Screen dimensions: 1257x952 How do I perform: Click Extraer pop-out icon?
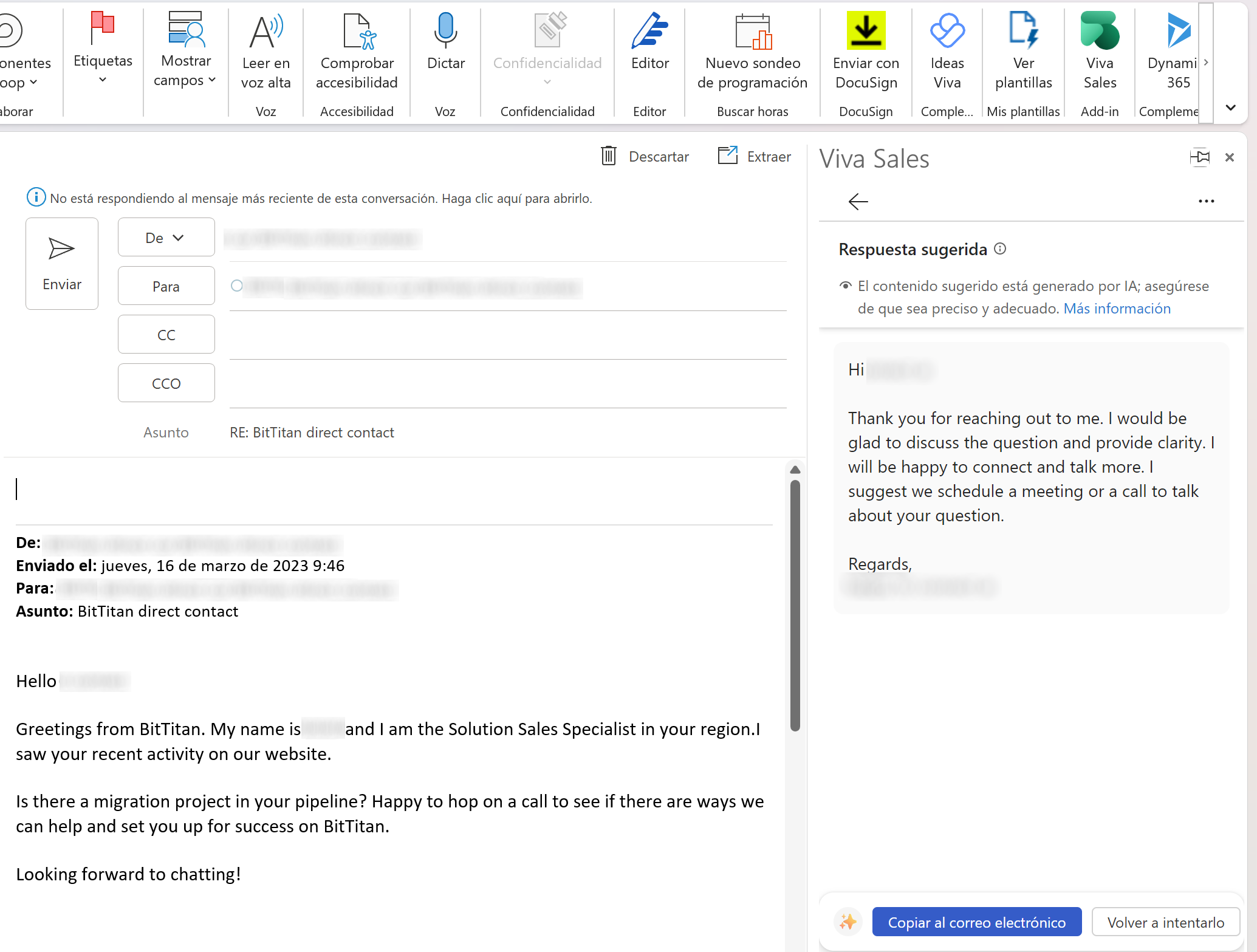point(727,156)
